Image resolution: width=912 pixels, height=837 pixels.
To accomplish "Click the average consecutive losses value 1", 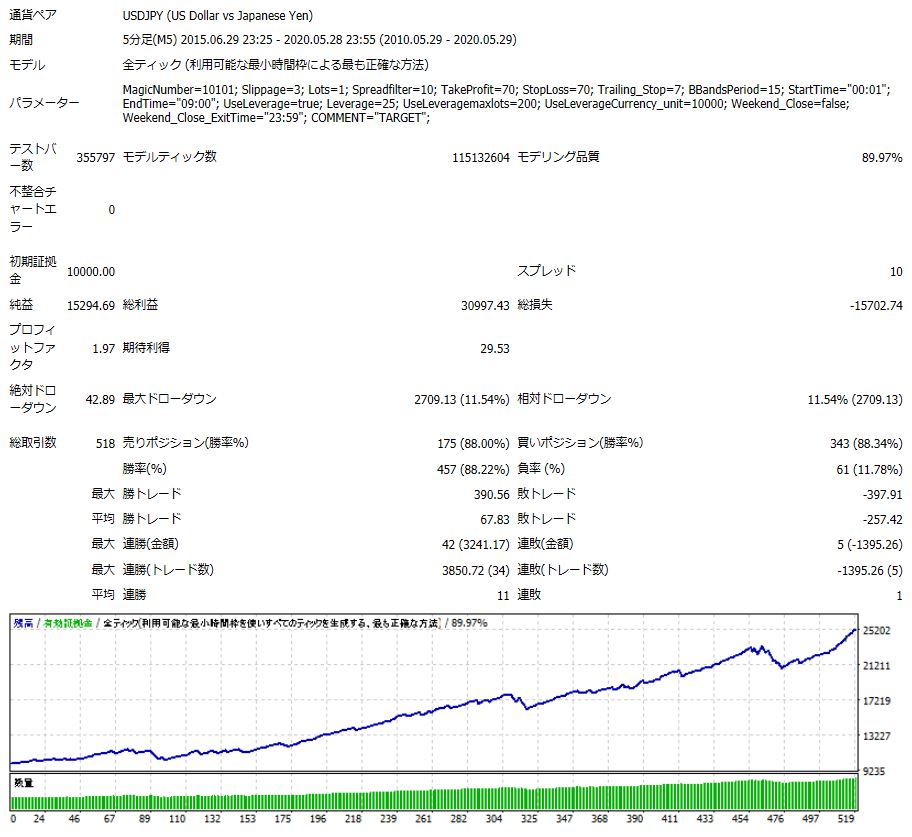I will 899,596.
